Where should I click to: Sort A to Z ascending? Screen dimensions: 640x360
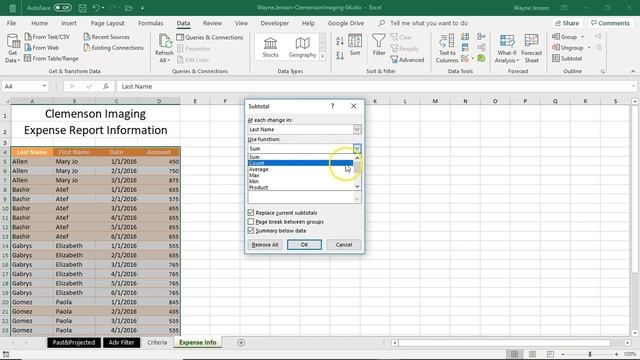click(340, 41)
